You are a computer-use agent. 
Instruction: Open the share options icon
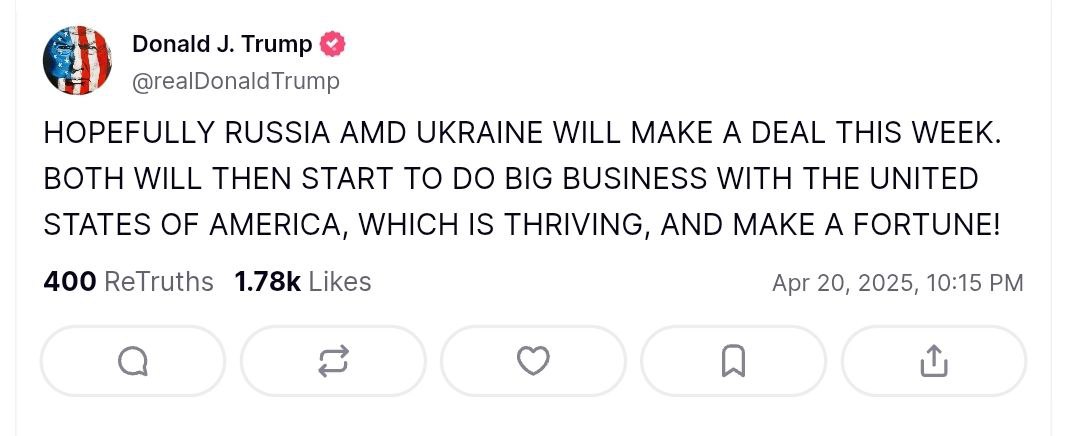point(933,361)
